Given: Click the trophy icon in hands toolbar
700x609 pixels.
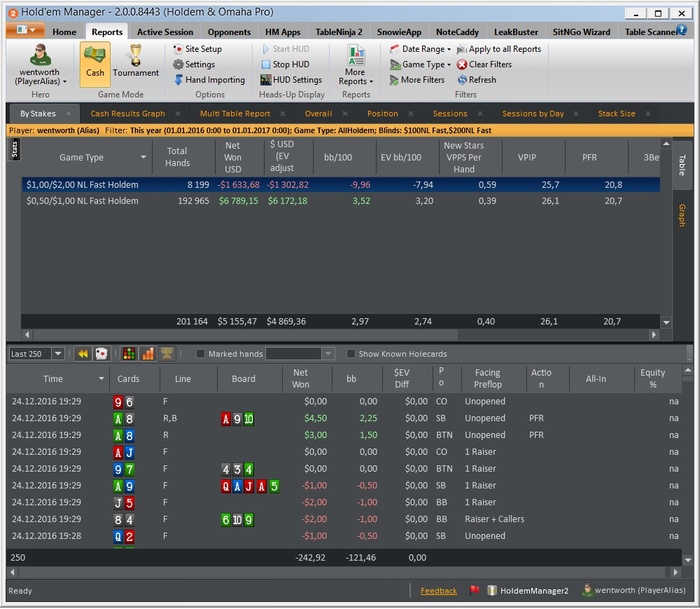Looking at the screenshot, I should point(167,354).
